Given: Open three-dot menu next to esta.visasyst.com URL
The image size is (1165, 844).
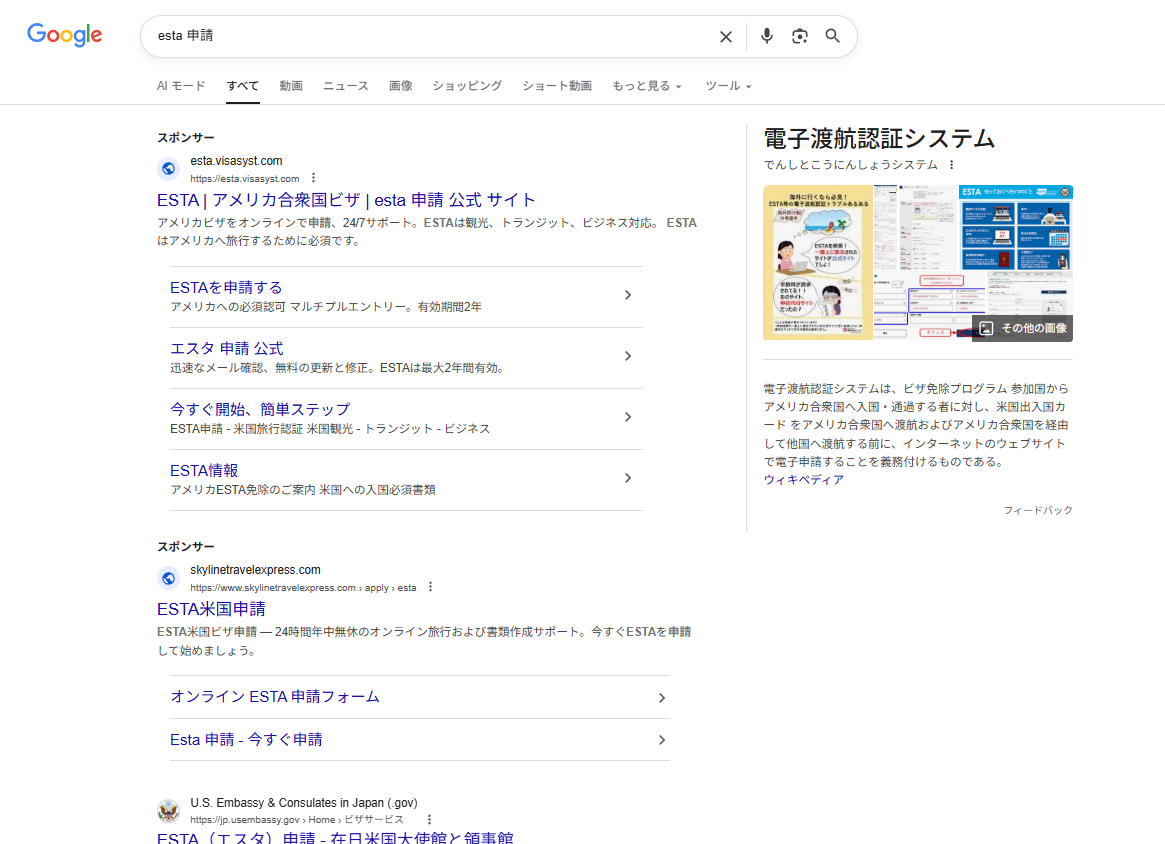Looking at the screenshot, I should coord(314,178).
